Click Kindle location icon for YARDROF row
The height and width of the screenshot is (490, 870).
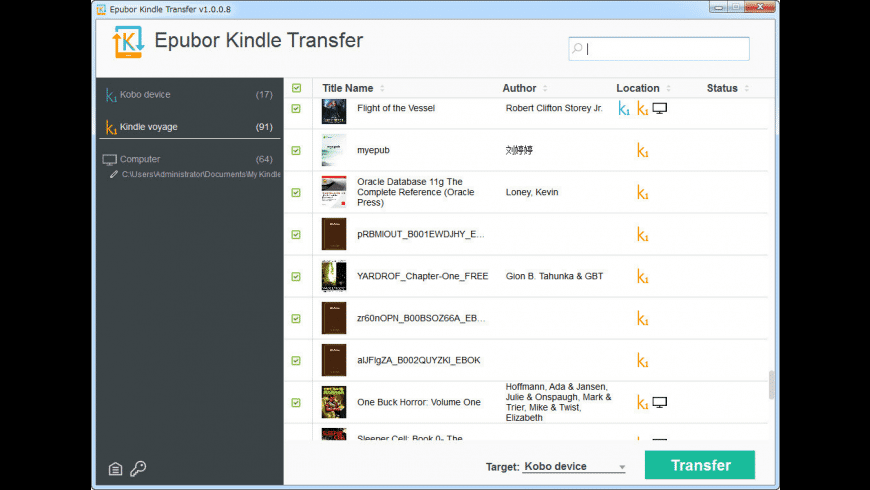(643, 276)
